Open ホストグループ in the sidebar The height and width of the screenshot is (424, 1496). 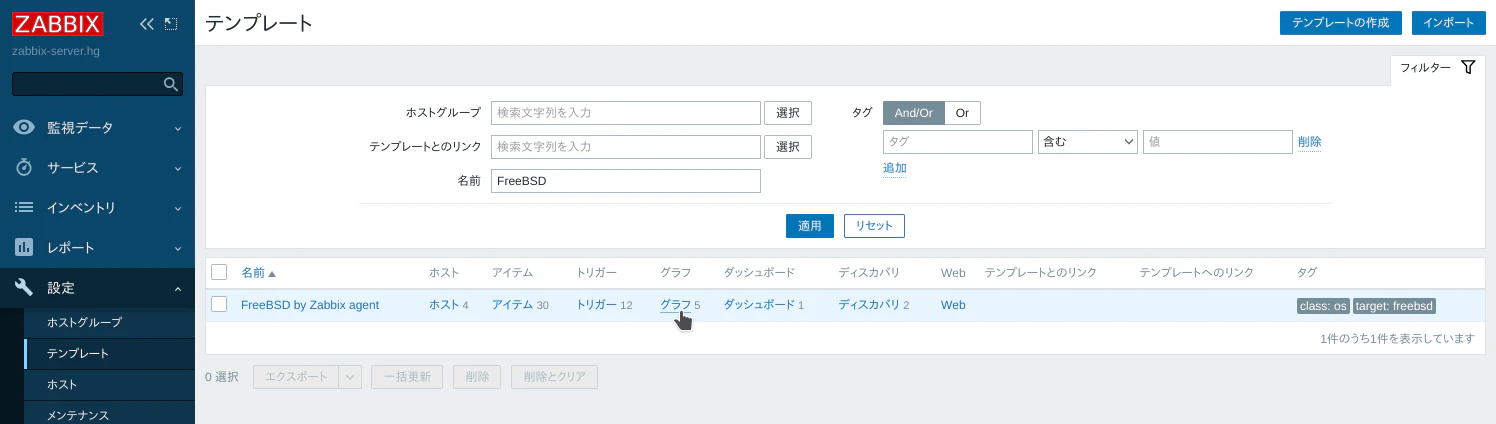[x=84, y=322]
